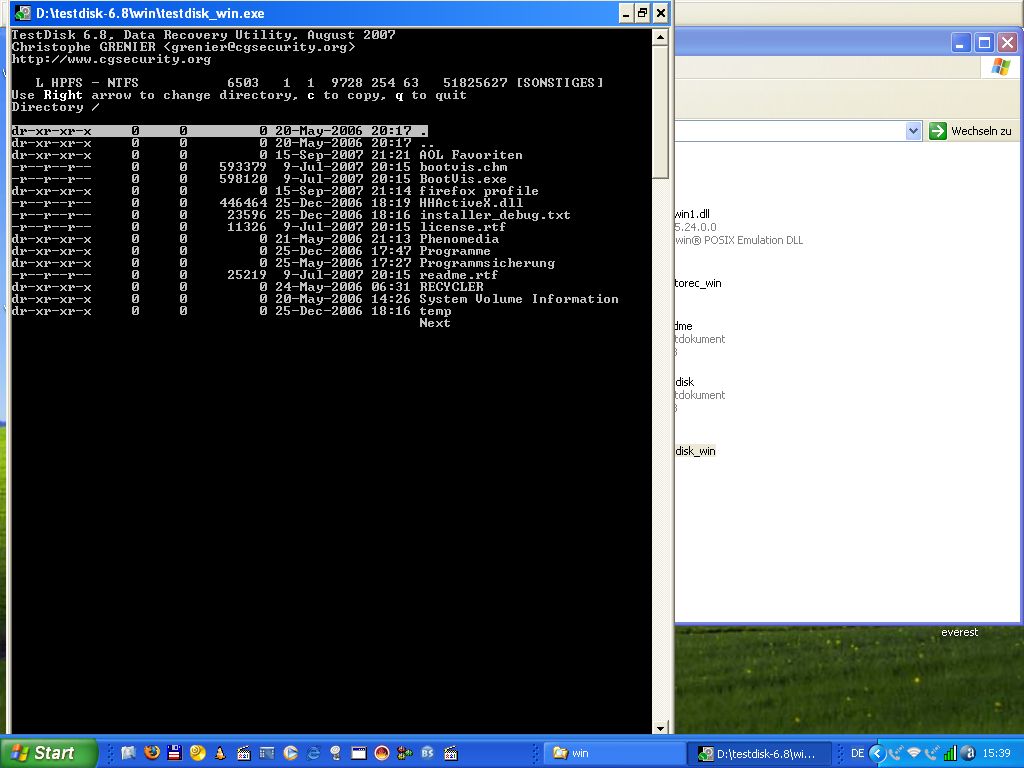The width and height of the screenshot is (1024, 768).
Task: Click the 'Wechseln zu' go button in Explorer
Action: coord(971,131)
